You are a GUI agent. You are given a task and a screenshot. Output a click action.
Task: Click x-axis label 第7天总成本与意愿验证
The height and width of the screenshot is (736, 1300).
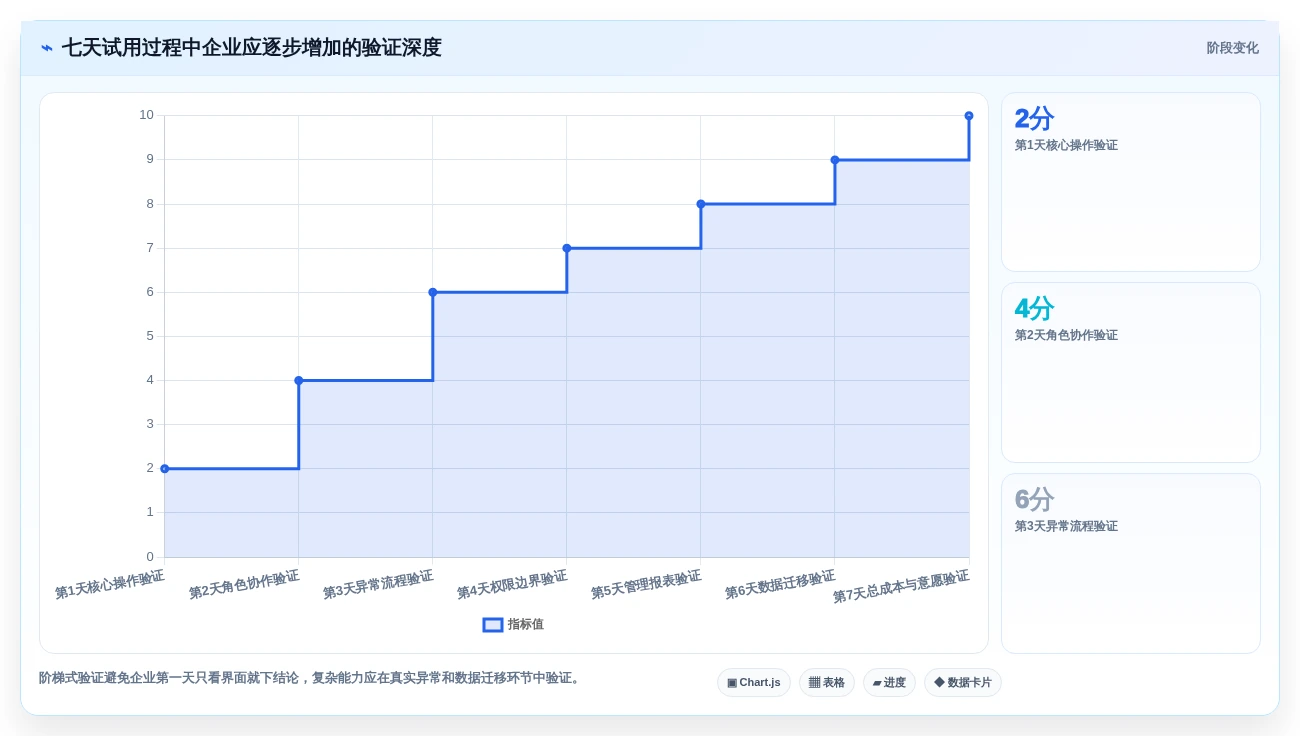[x=901, y=587]
